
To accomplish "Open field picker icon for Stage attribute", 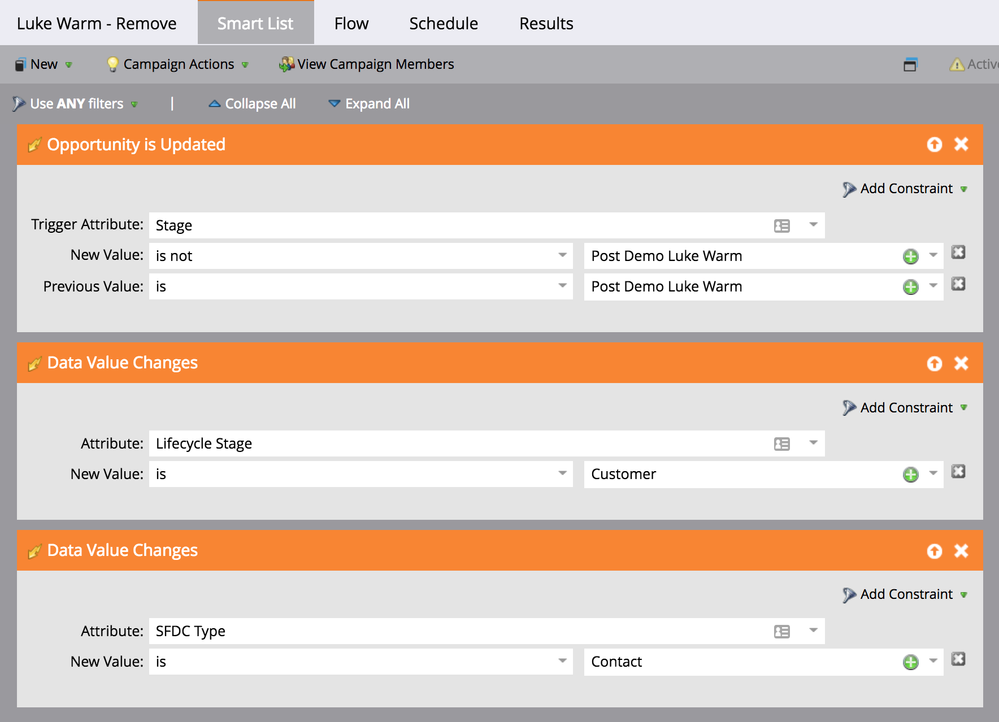I will click(x=782, y=226).
